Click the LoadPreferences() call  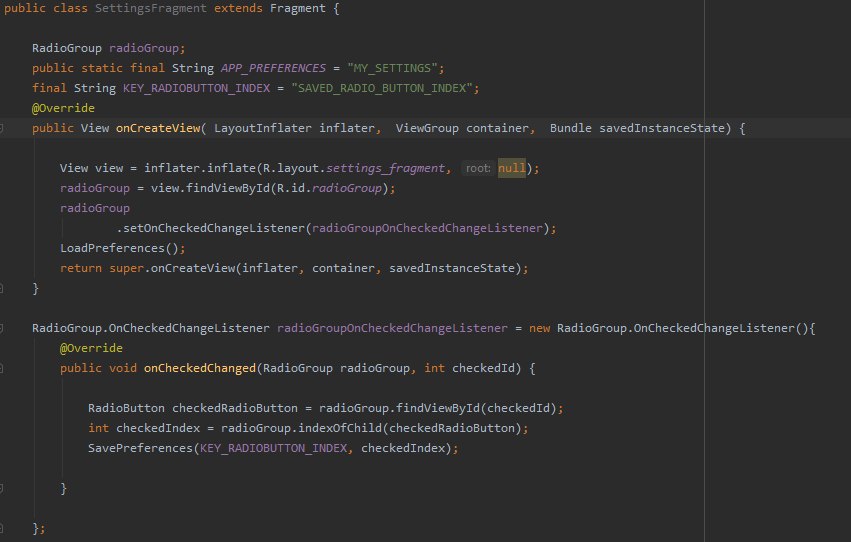(119, 248)
